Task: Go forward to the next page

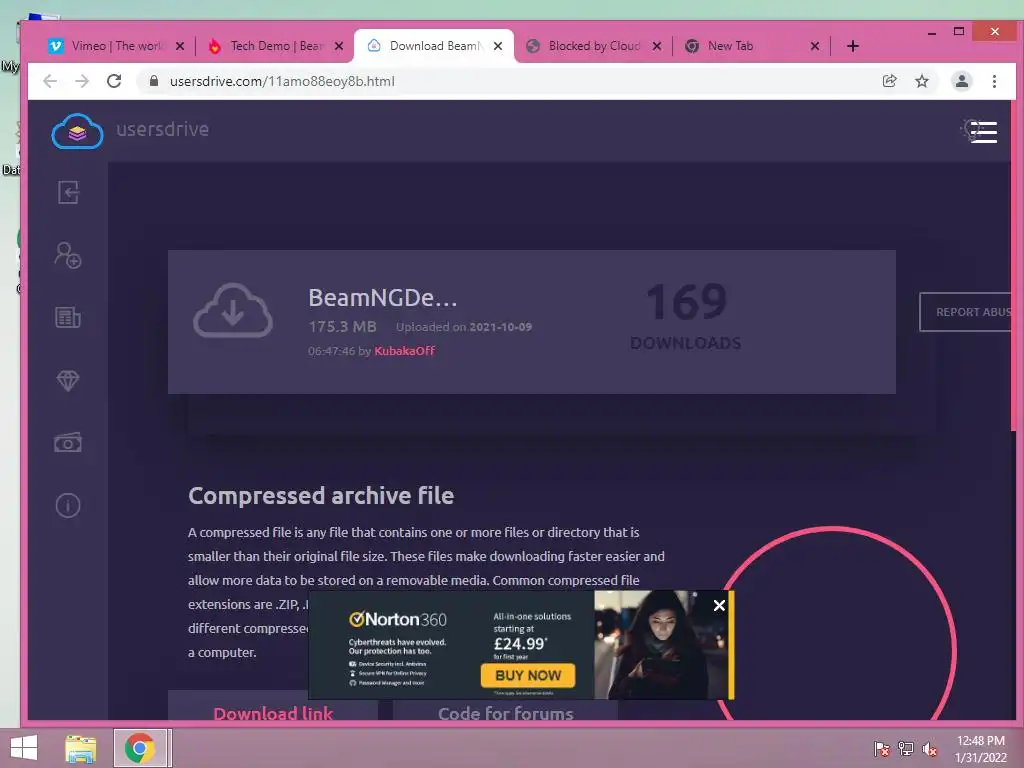Action: click(x=82, y=81)
